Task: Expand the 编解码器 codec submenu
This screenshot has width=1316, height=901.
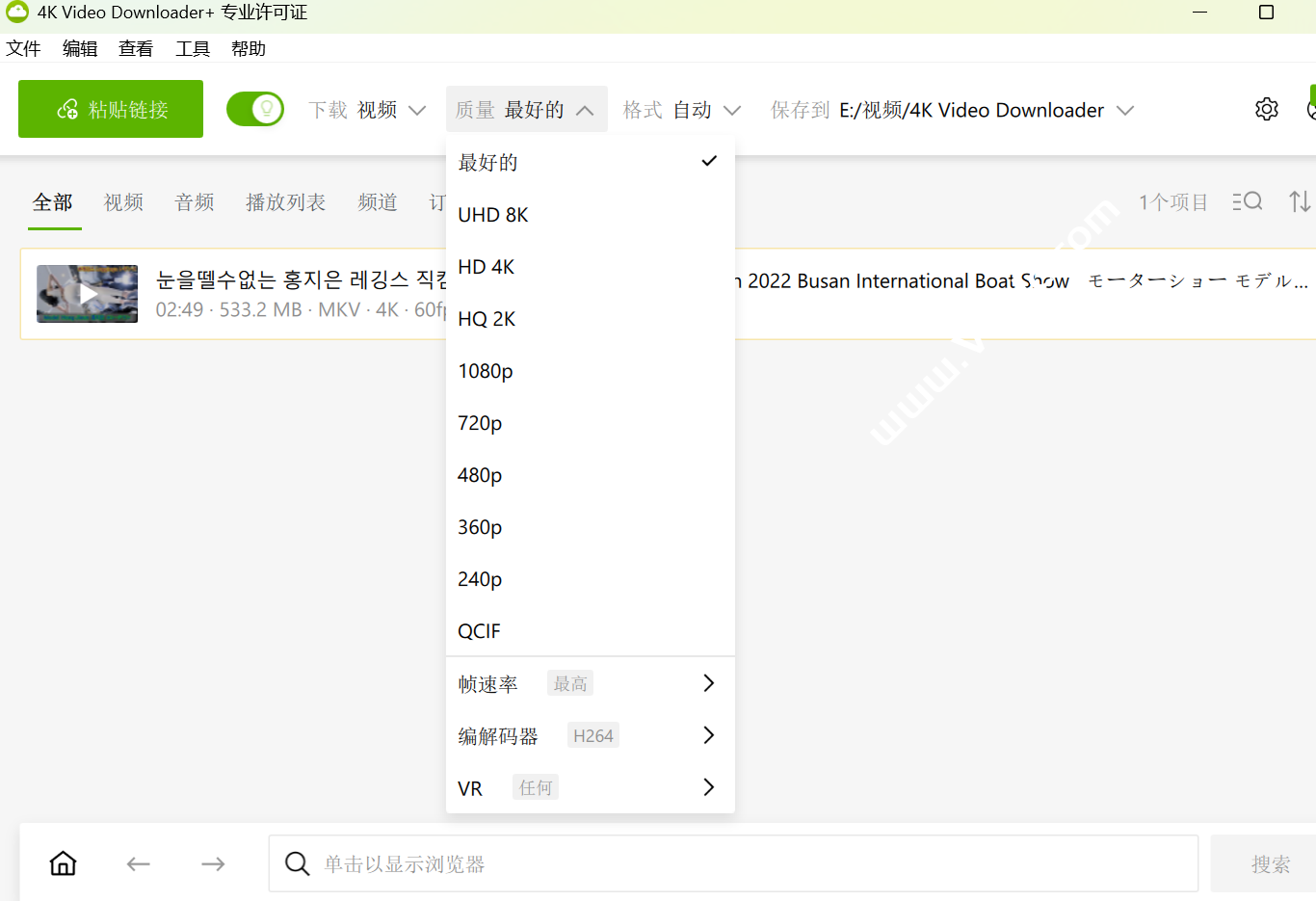Action: pos(591,735)
